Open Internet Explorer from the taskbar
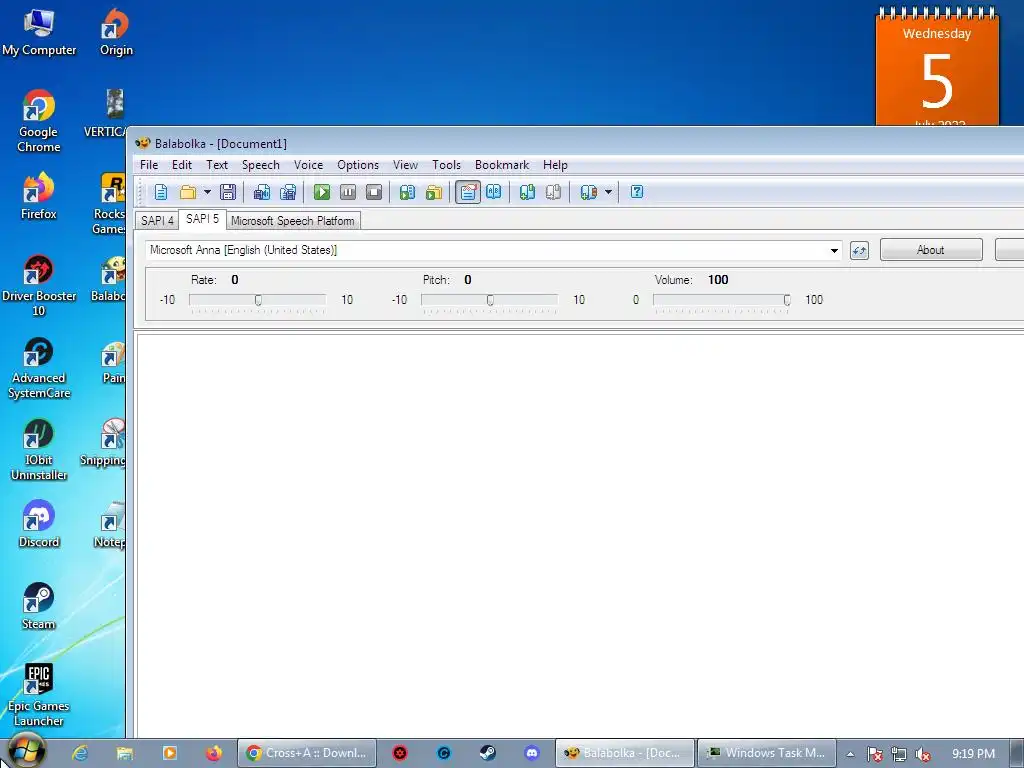The image size is (1024, 768). click(80, 753)
